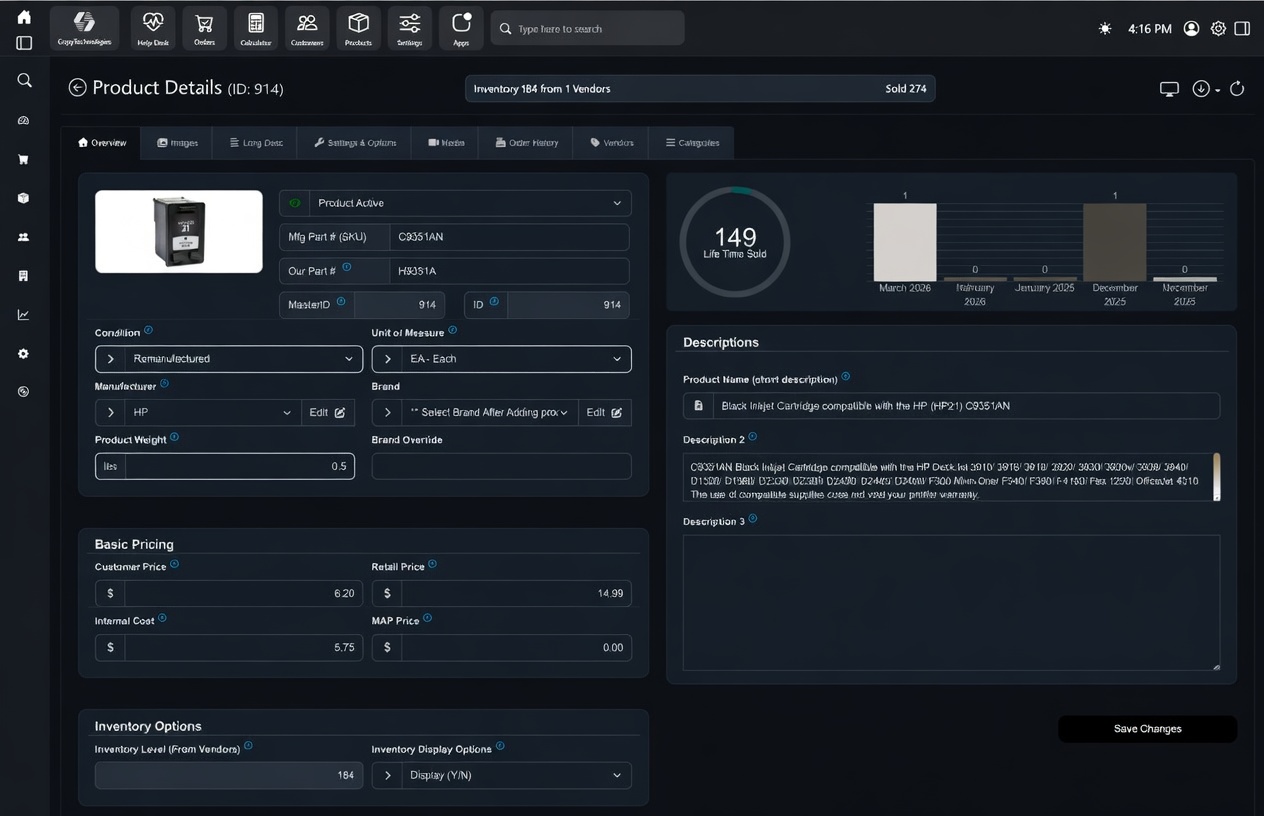Click the Customer Price input field
Screen dimensions: 1264x816
(240, 594)
